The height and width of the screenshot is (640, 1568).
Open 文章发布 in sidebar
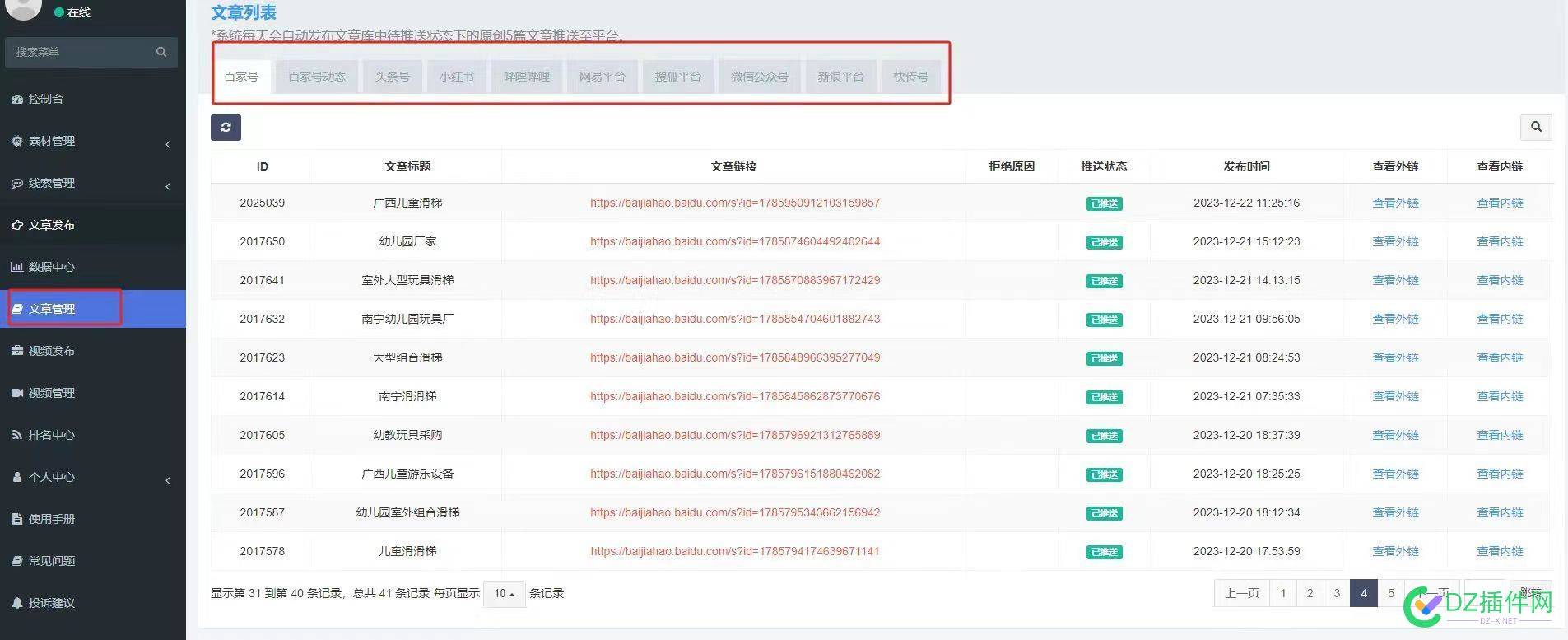click(x=93, y=225)
